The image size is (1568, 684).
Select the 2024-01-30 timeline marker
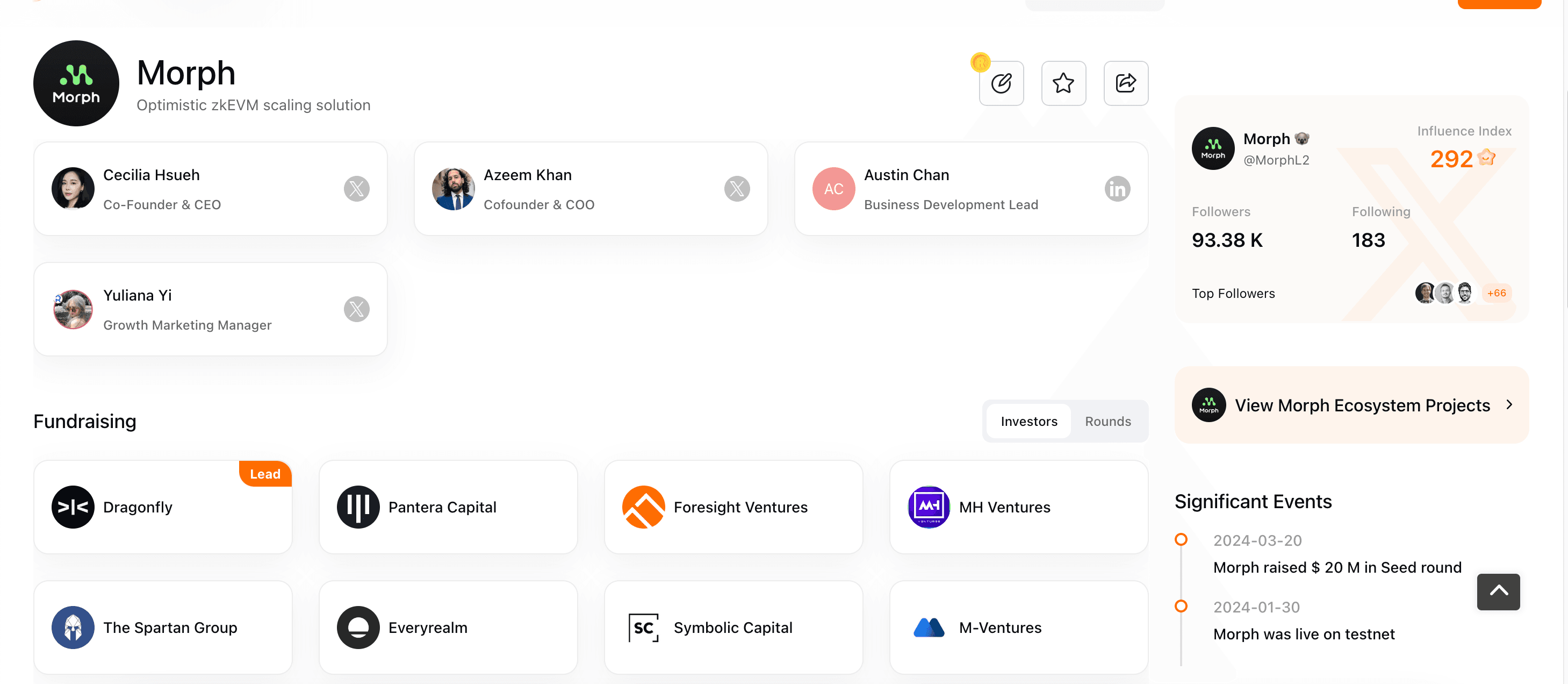tap(1181, 607)
